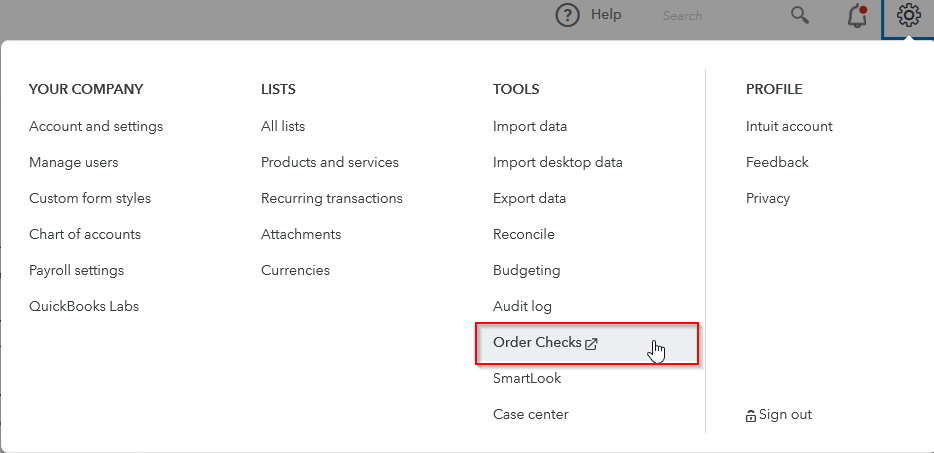The height and width of the screenshot is (453, 934).
Task: Open the Audit log
Action: [522, 306]
